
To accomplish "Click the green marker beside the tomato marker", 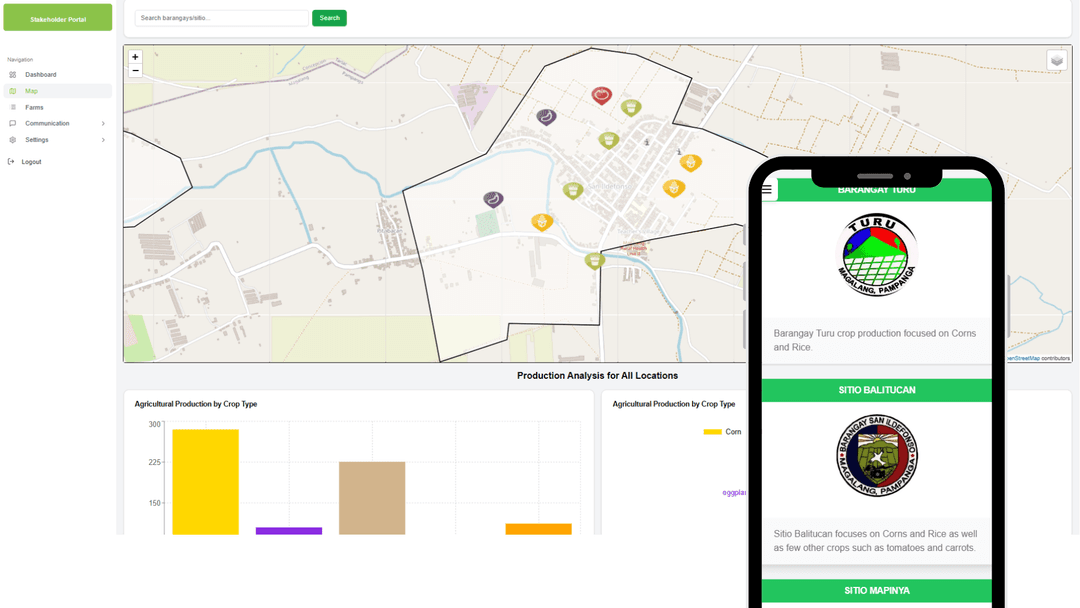I will click(x=631, y=107).
